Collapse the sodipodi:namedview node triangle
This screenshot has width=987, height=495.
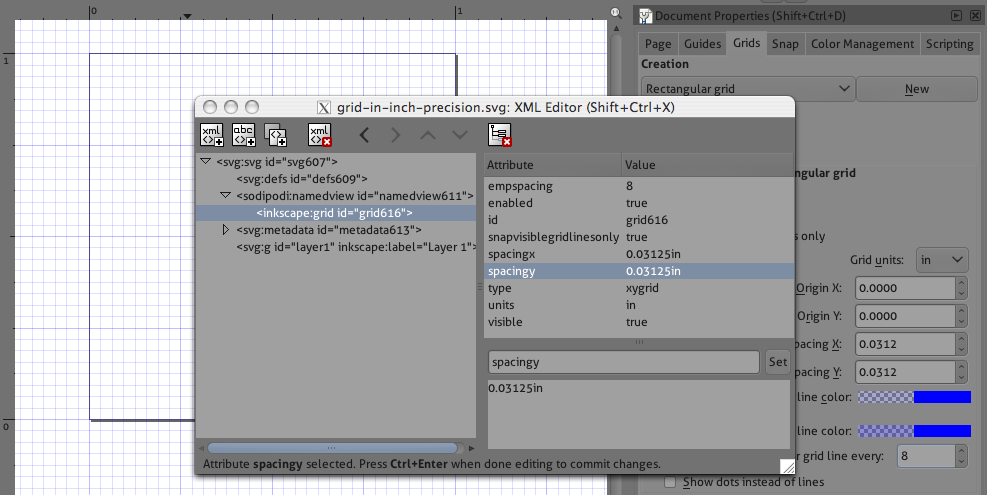(225, 196)
